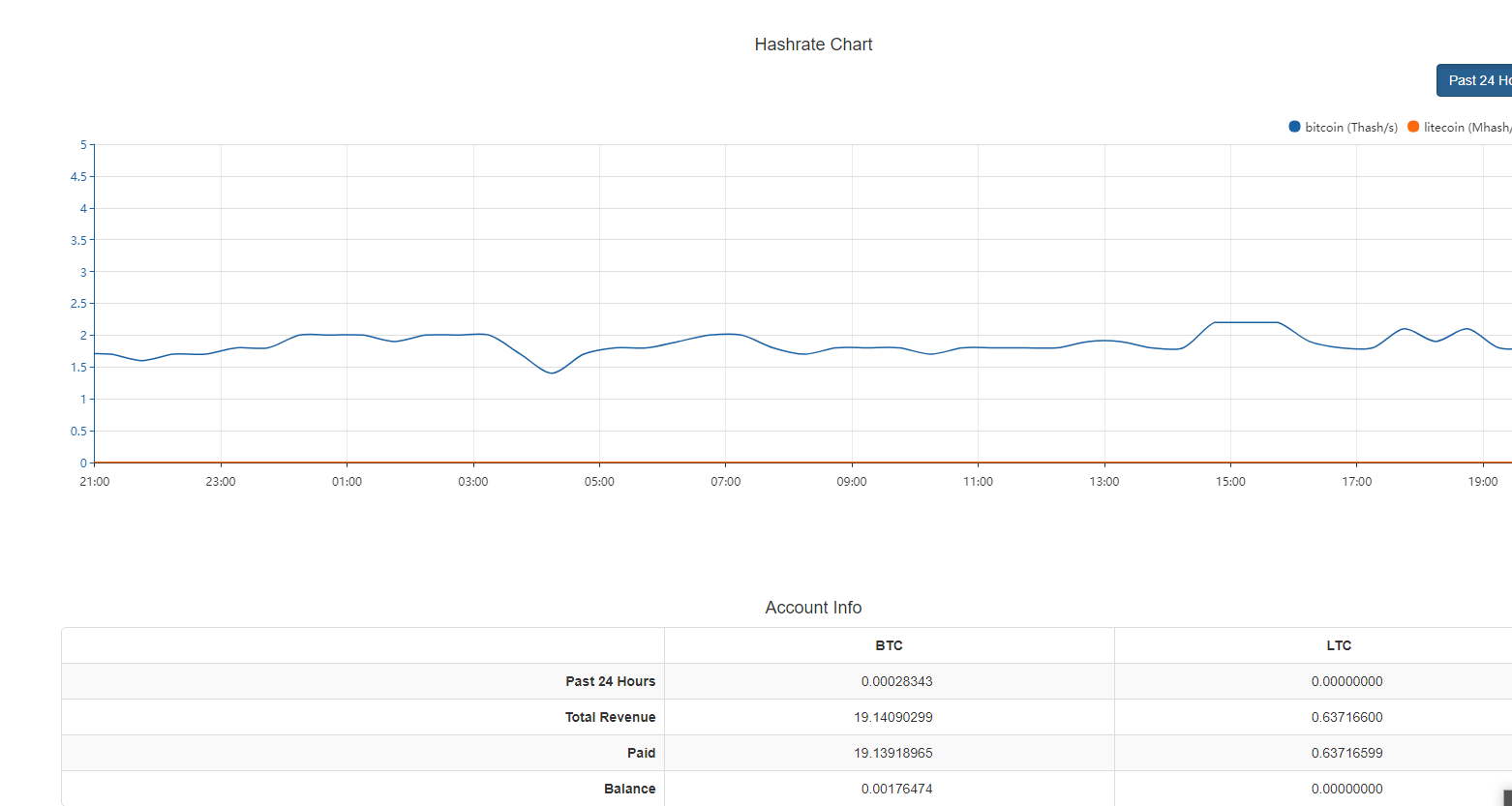Viewport: 1512px width, 806px height.
Task: Click the Total Revenue row label
Action: (x=610, y=717)
